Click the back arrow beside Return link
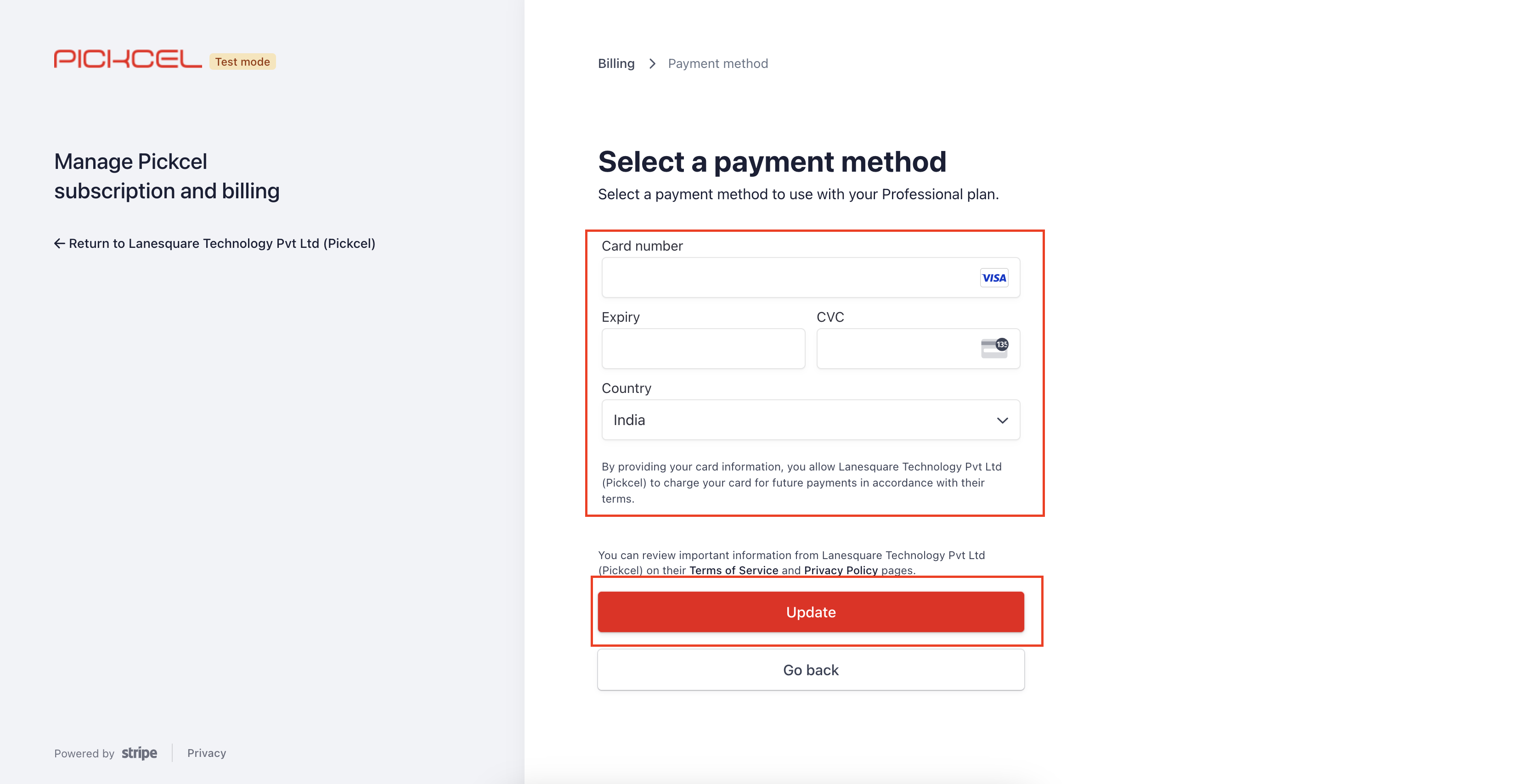The image size is (1535, 784). click(60, 243)
